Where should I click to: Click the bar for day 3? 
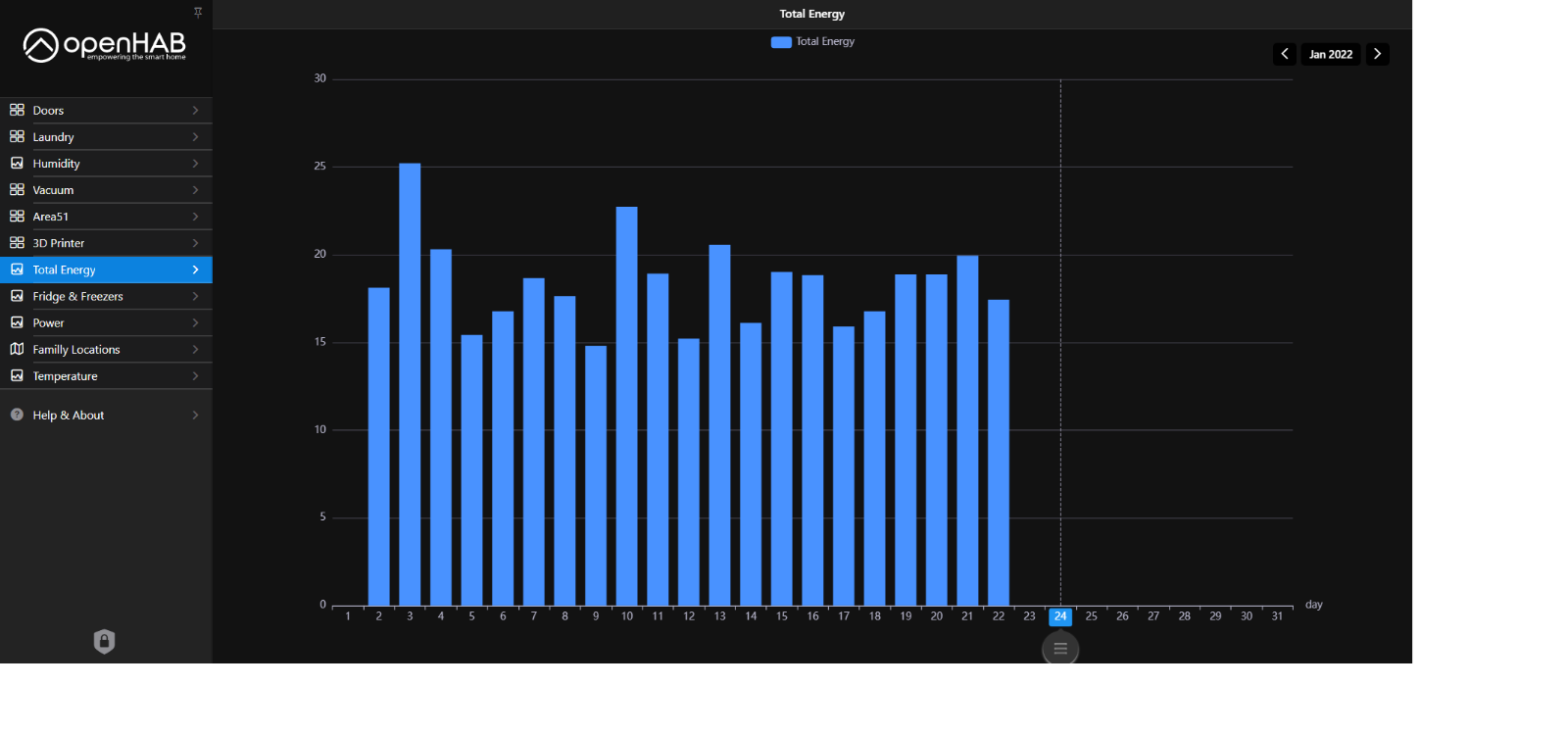point(410,384)
